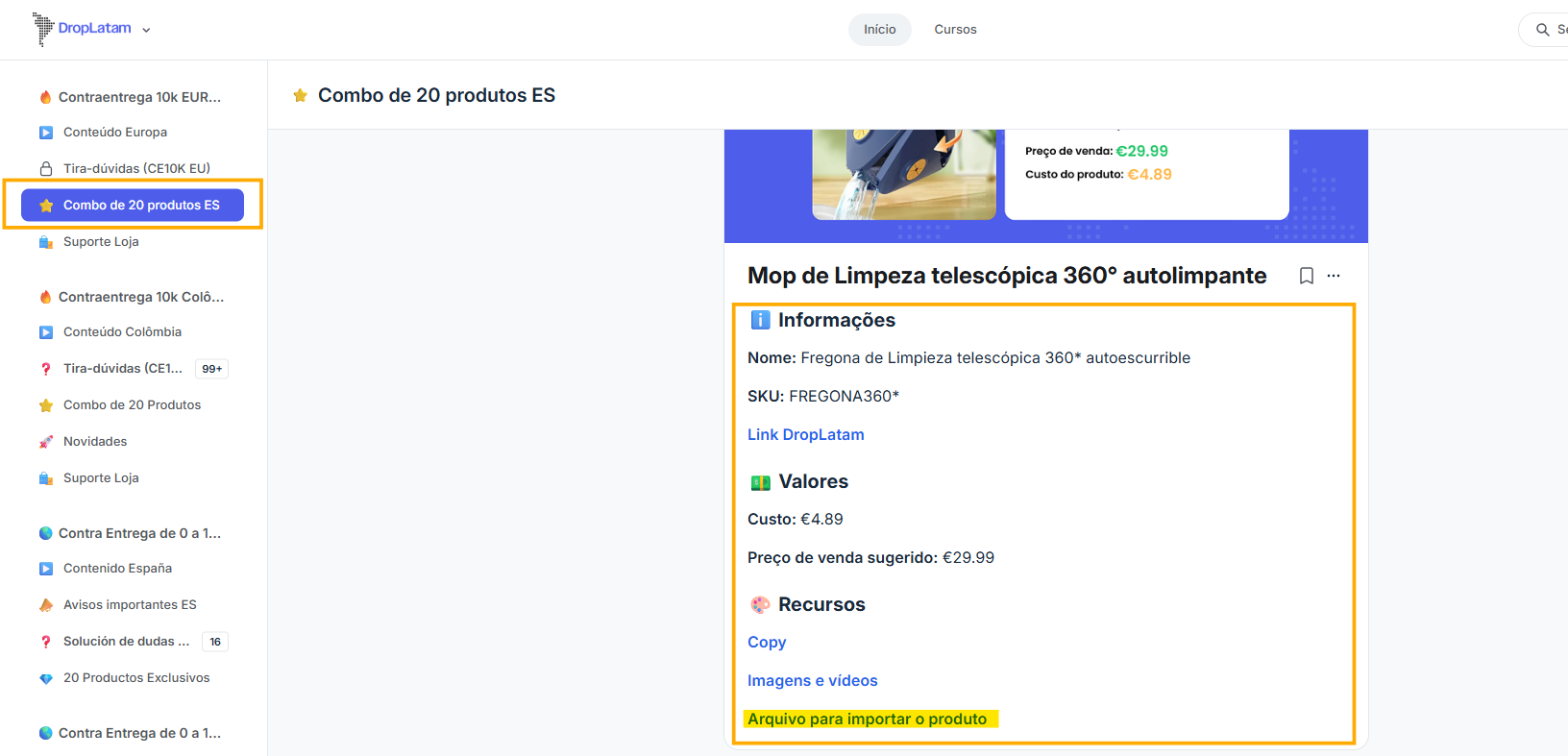Open the post options three-dot menu
1568x756 pixels.
pyautogui.click(x=1334, y=276)
